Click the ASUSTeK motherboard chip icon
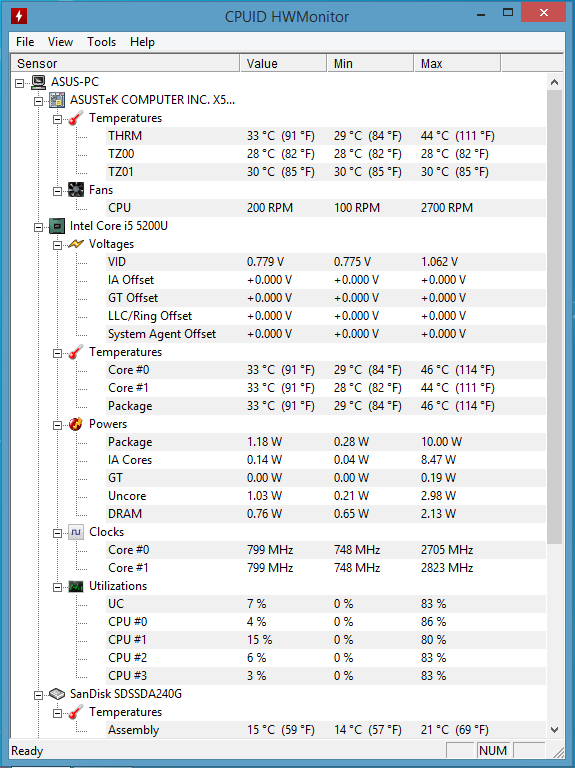Viewport: 575px width, 768px height. tap(57, 100)
